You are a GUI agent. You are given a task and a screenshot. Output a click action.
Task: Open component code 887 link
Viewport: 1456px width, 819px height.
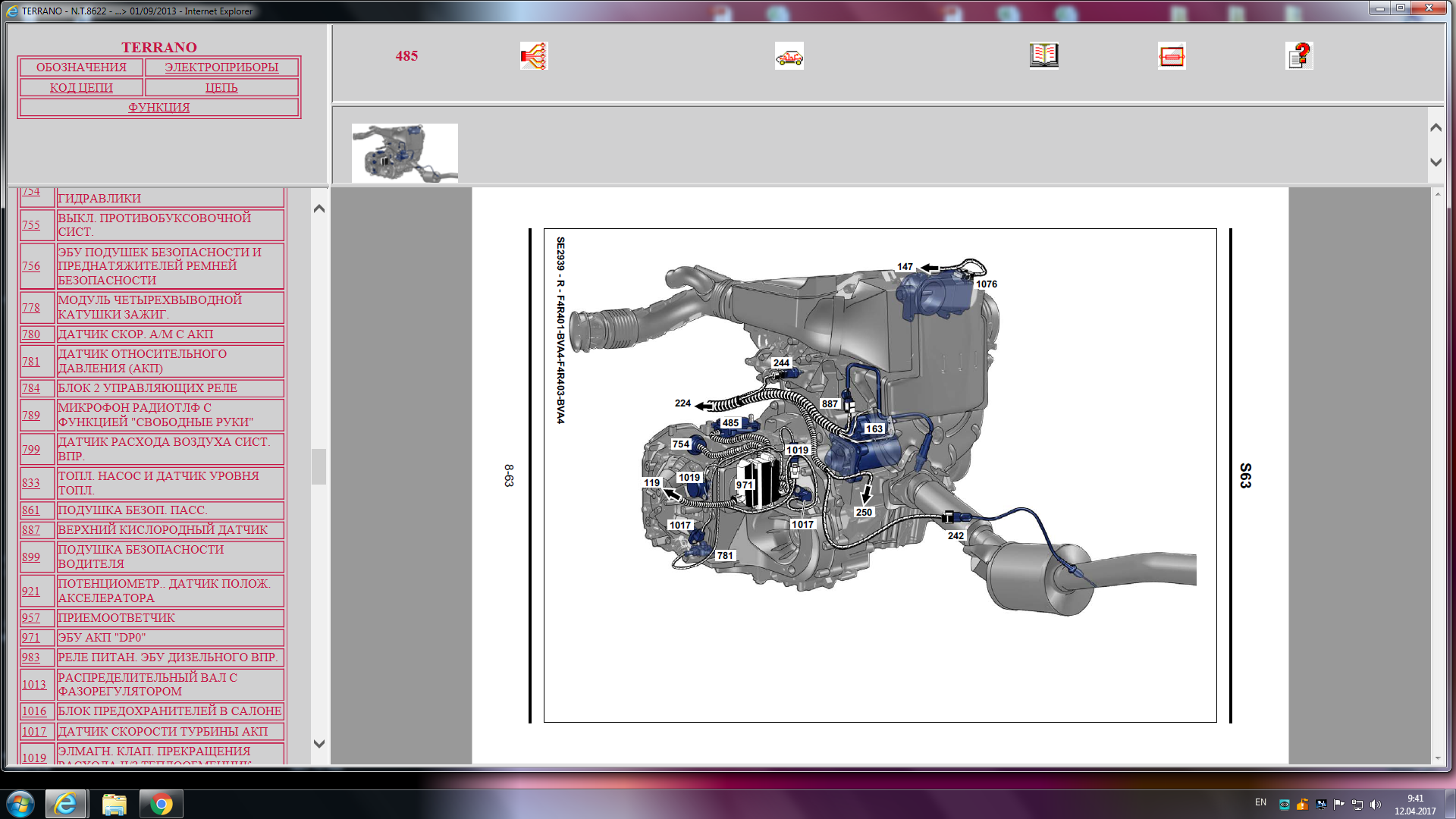coord(31,530)
